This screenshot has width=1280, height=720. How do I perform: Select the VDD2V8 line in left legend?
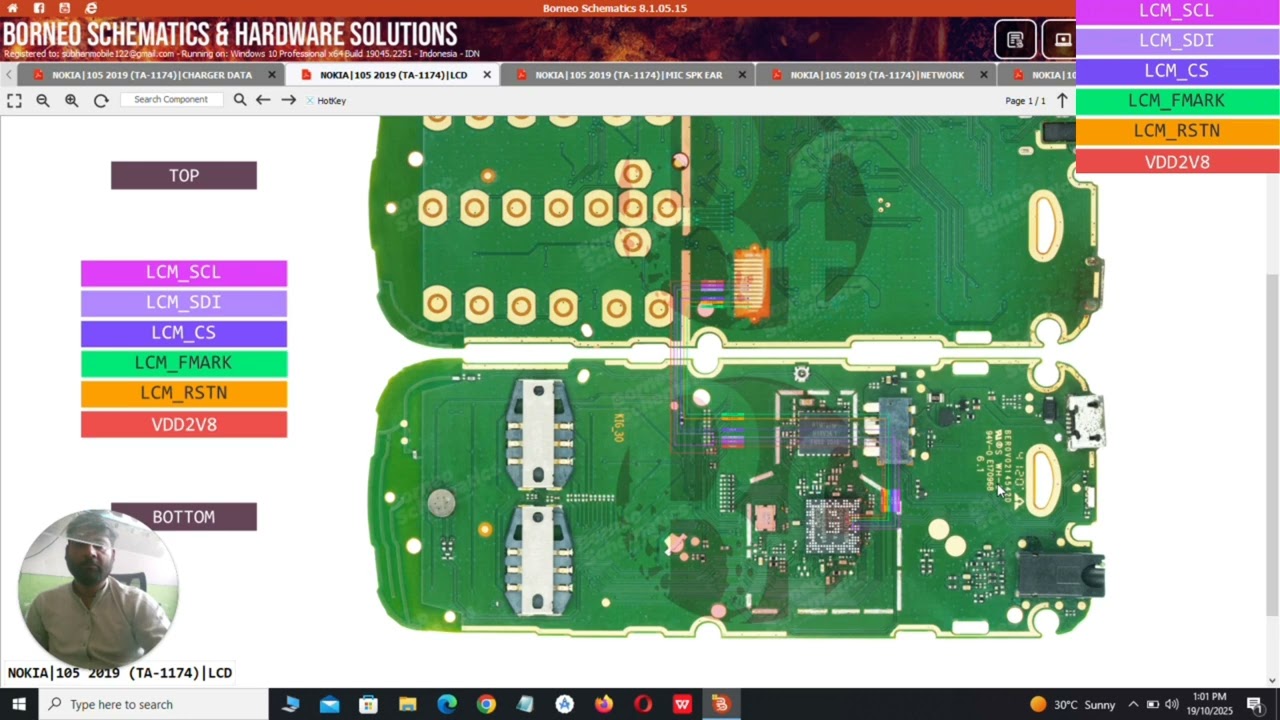[184, 424]
